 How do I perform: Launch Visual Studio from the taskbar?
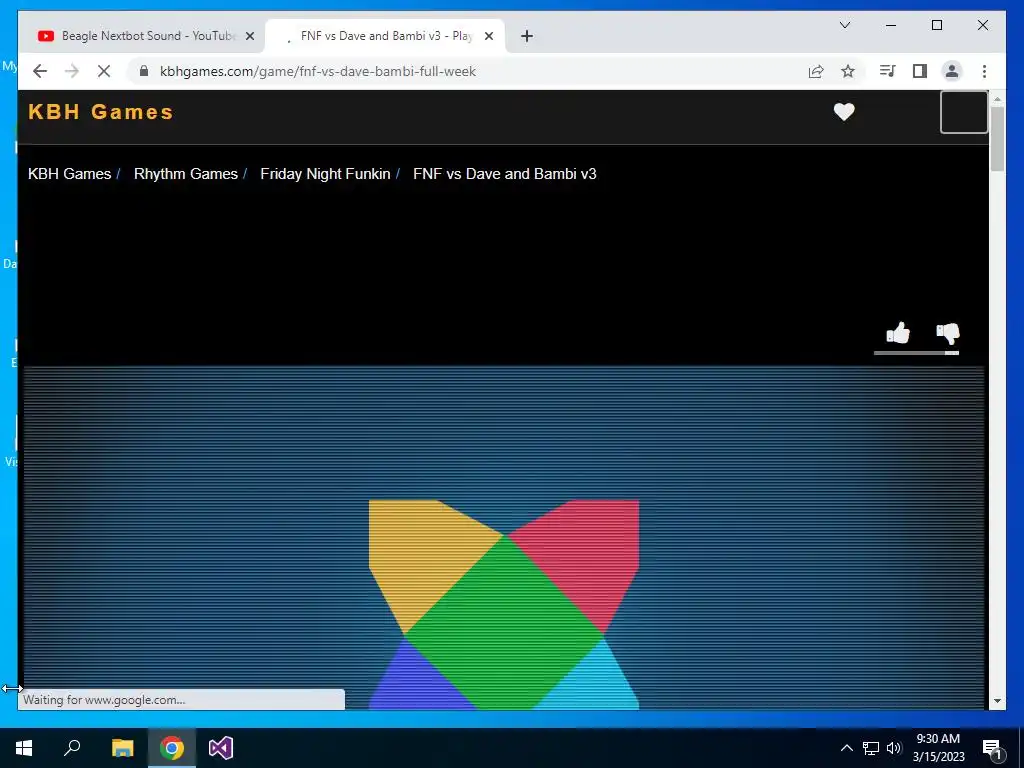[221, 748]
